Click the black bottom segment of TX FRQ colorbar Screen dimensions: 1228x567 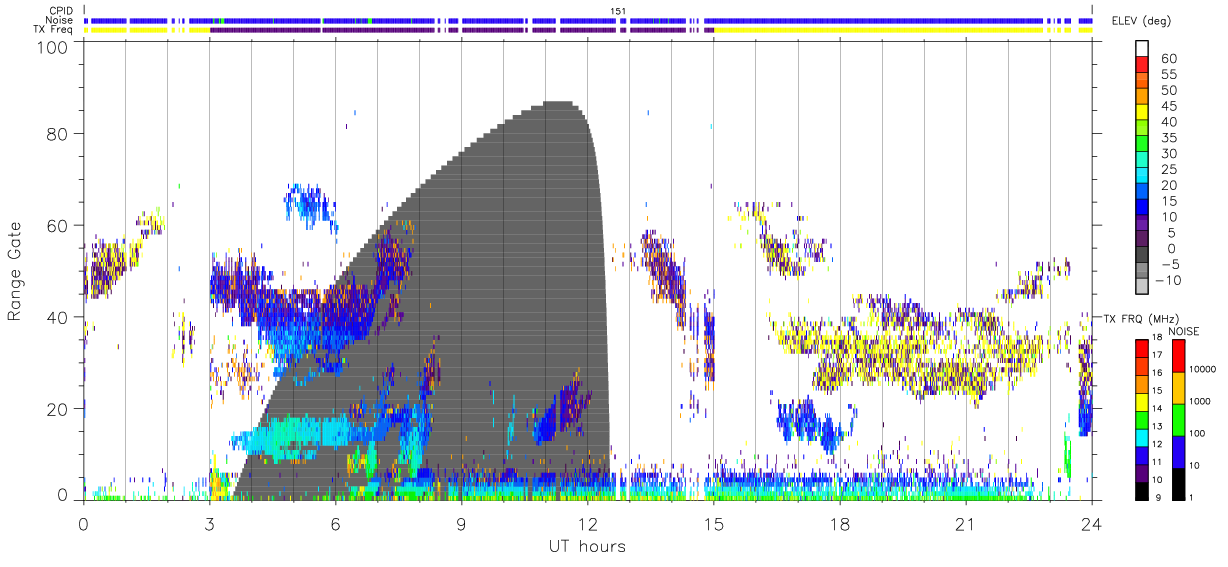click(1141, 490)
